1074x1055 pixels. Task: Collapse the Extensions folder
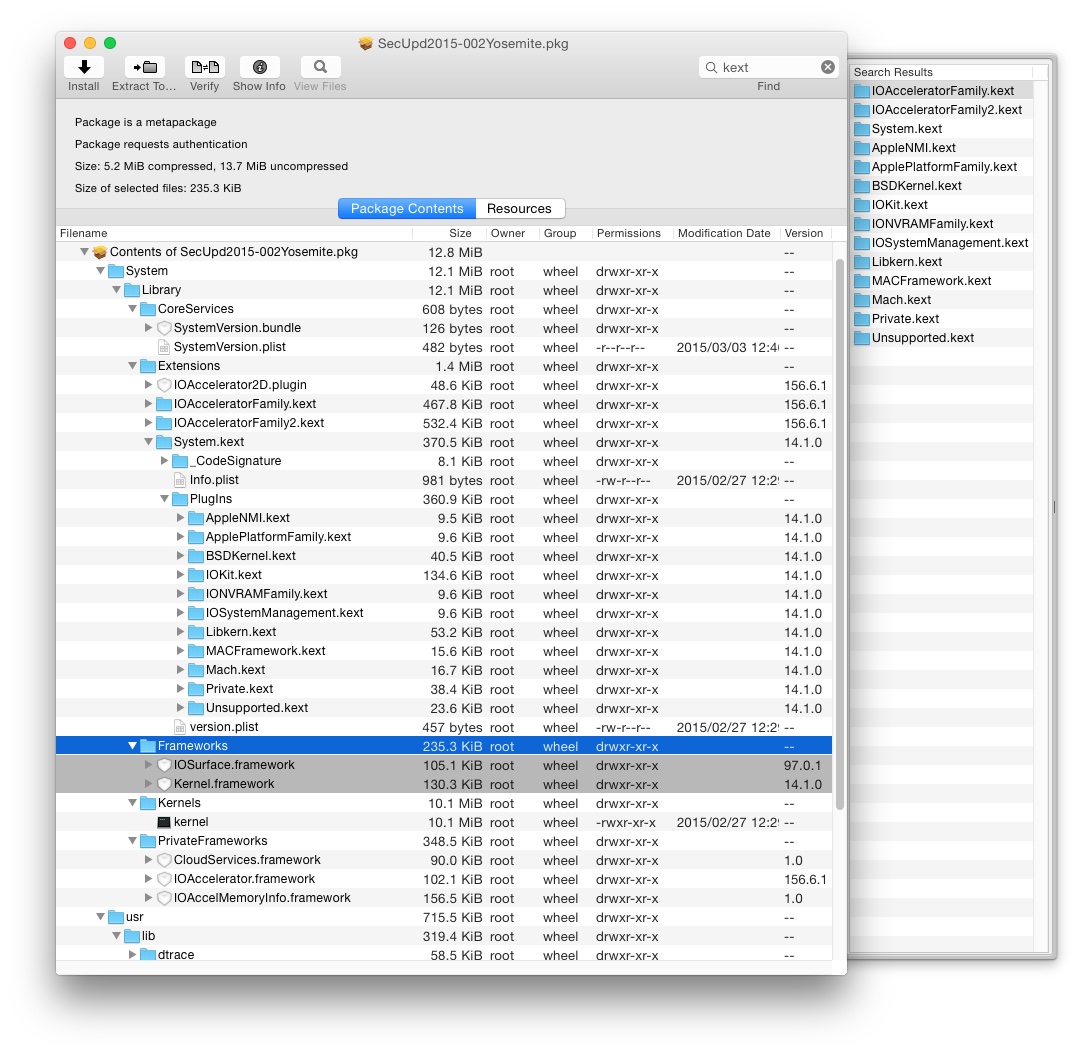coord(132,366)
